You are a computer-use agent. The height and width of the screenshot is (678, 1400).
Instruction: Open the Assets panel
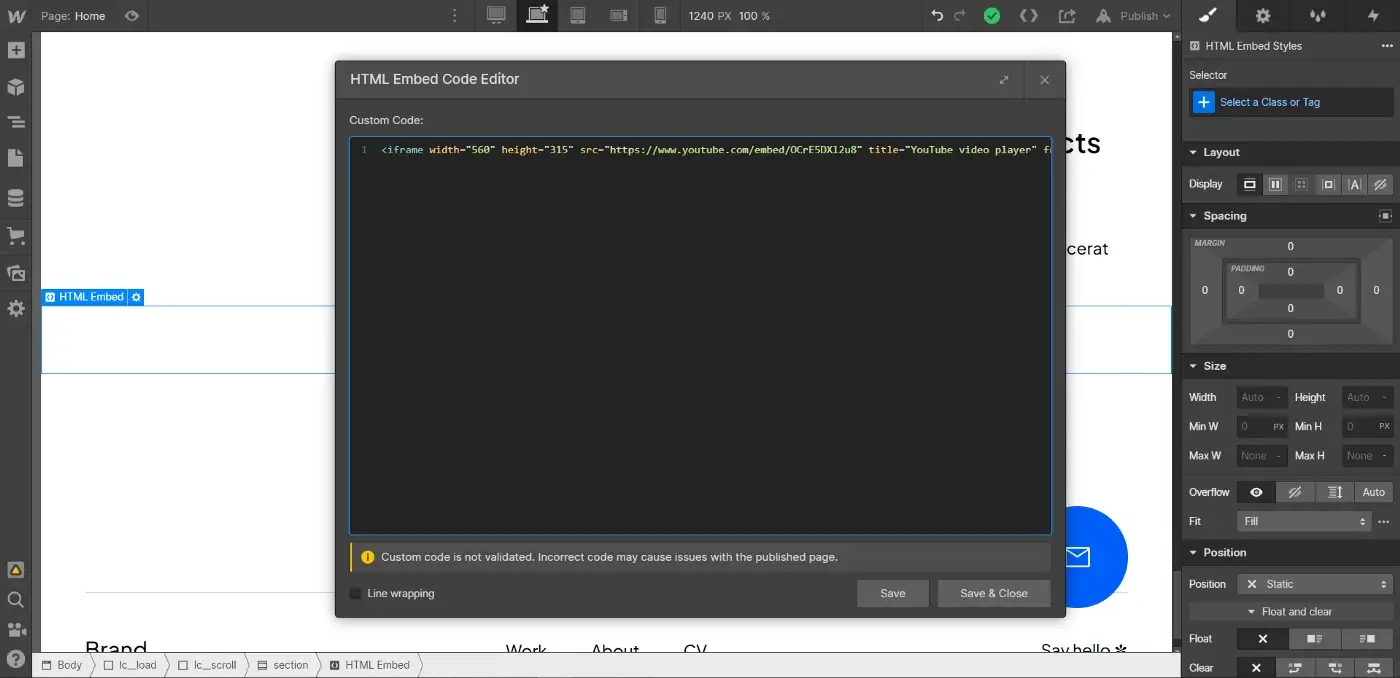16,273
